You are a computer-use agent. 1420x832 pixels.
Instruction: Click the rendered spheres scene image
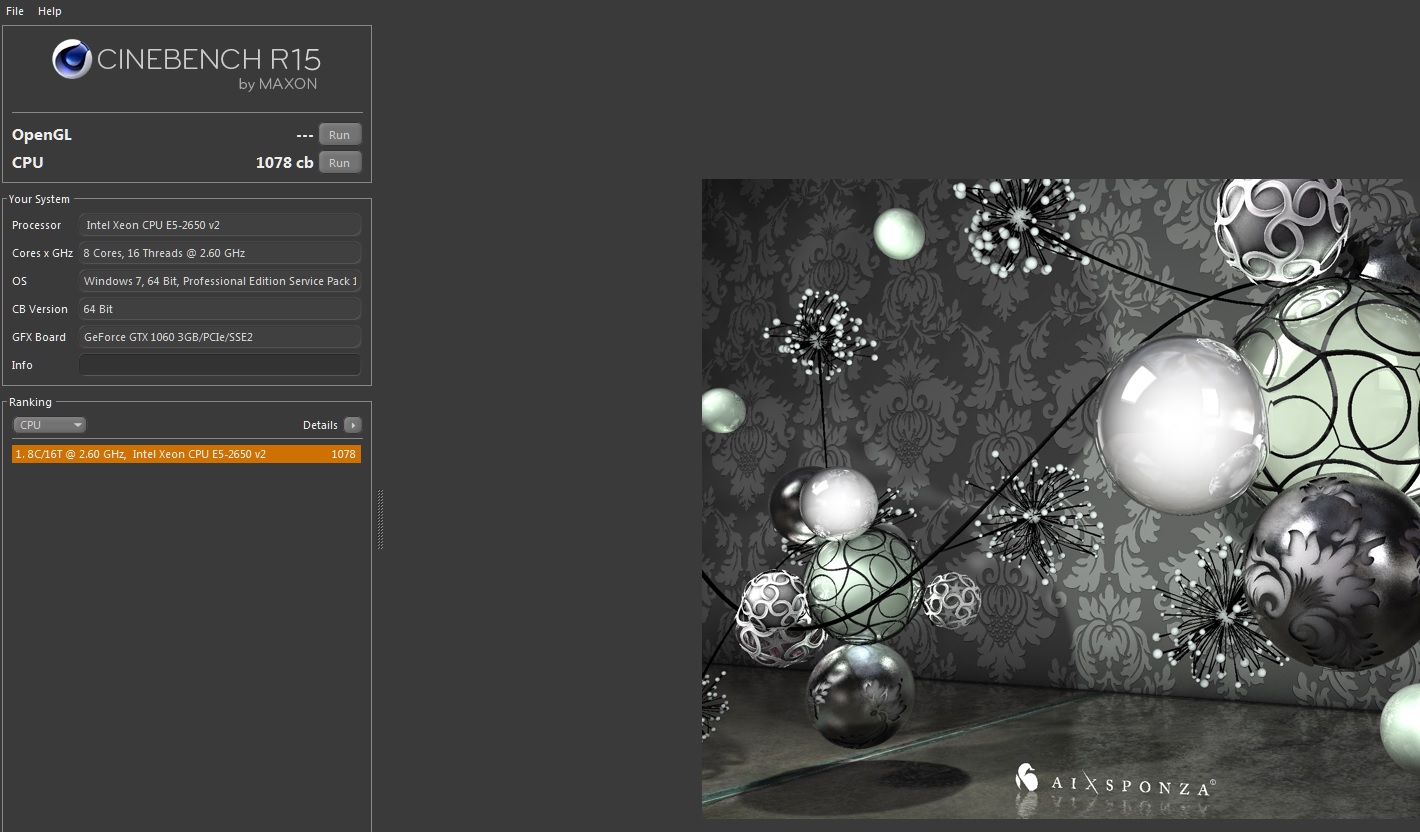[x=1061, y=499]
